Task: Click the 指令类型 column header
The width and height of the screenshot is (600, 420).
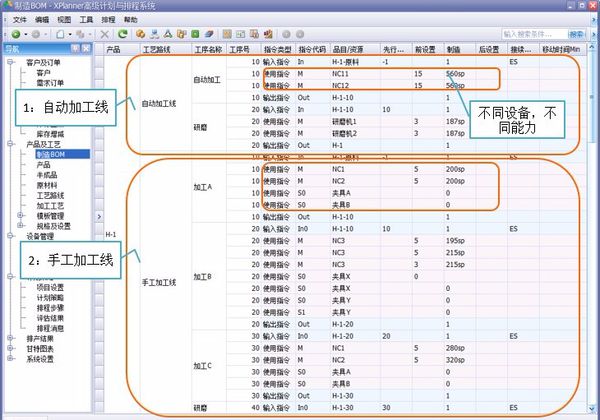Action: 278,49
